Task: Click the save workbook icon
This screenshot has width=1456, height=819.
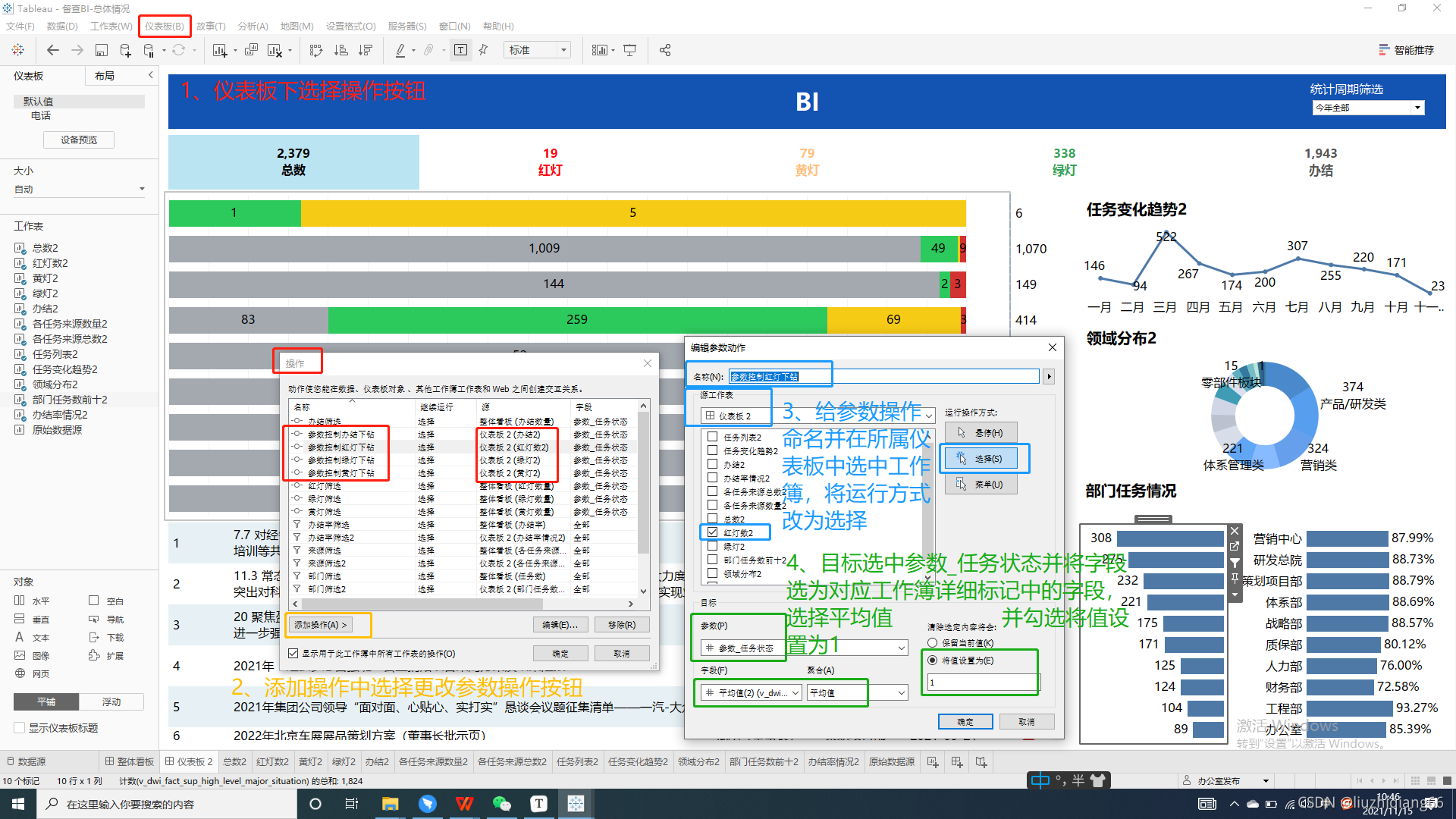Action: [101, 50]
